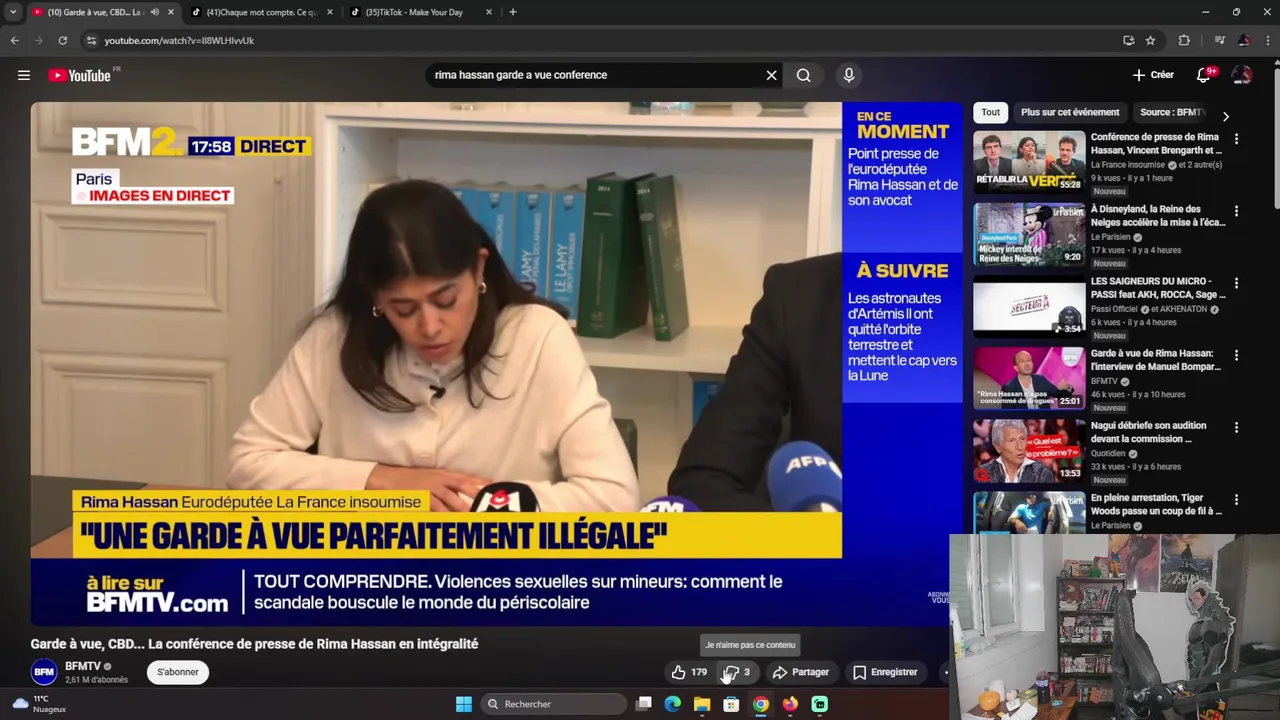Open Manuel Bompard interview video title
The image size is (1280, 720).
1156,360
